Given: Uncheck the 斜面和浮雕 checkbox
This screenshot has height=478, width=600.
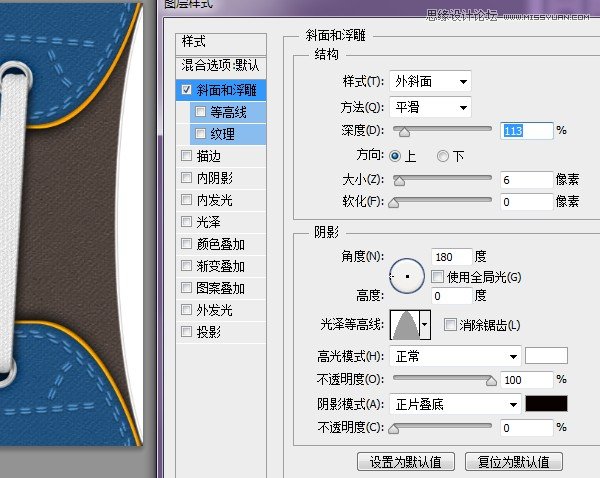Looking at the screenshot, I should pyautogui.click(x=186, y=90).
